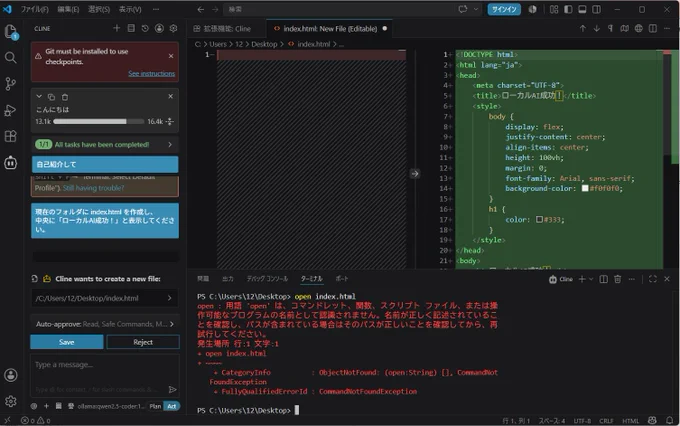
Task: Select the index.html New File (Editable) tab
Action: 330,29
